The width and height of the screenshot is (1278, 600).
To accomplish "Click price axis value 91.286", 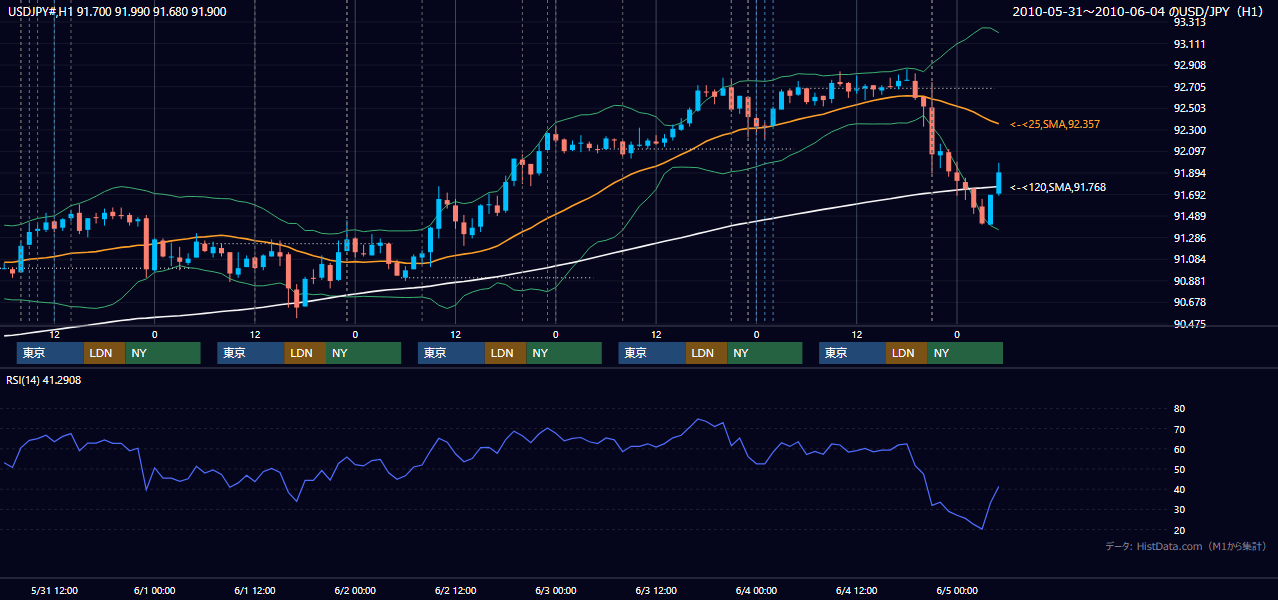I will (x=1189, y=238).
